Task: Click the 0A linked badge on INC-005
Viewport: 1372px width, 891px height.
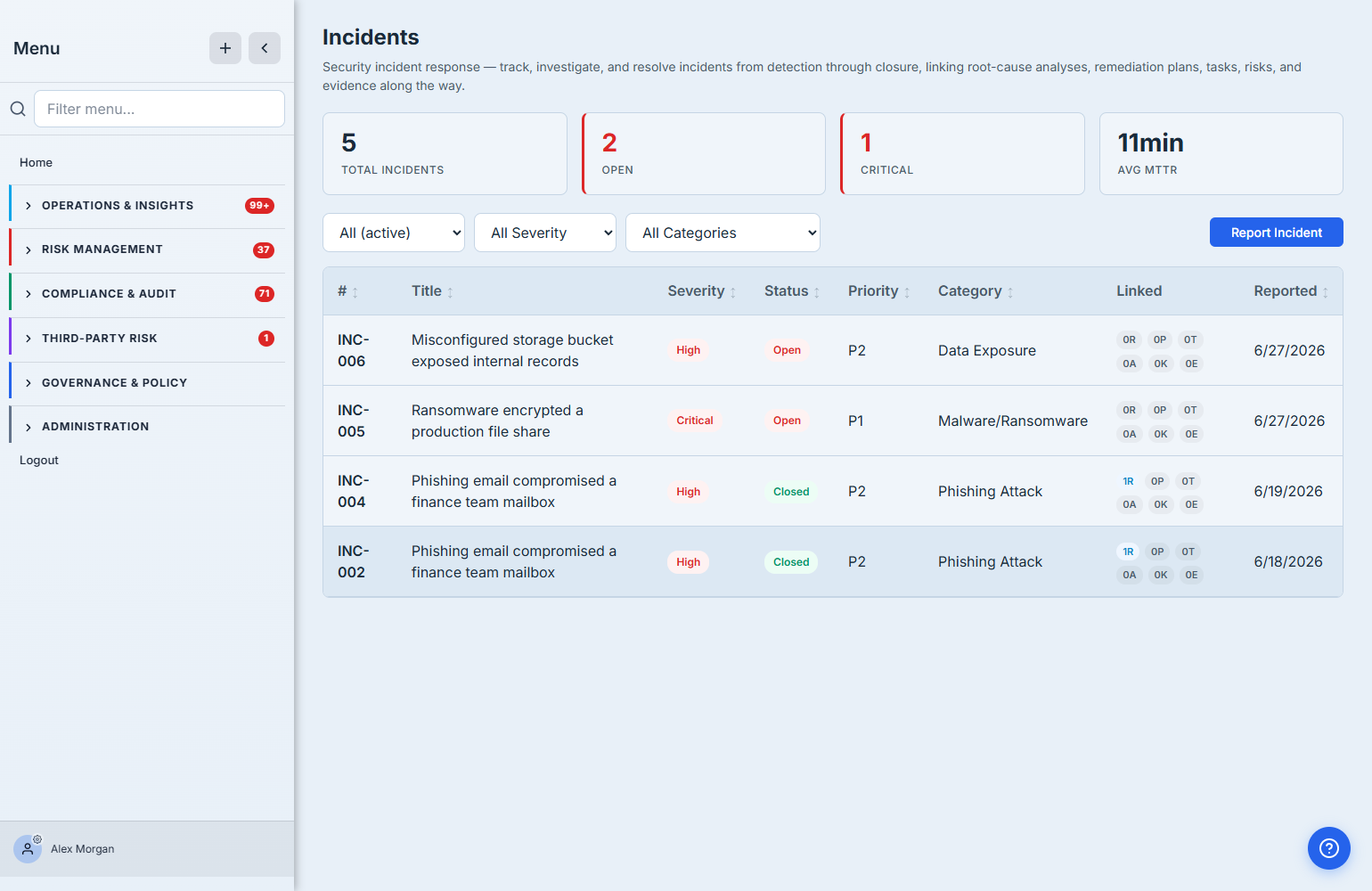Action: tap(1130, 434)
